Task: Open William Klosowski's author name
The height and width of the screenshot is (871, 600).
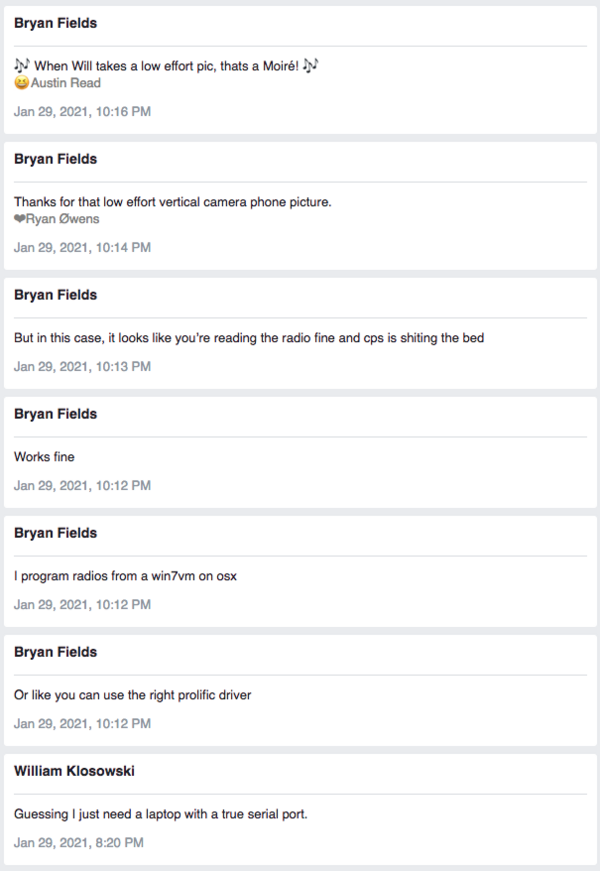Action: pos(73,771)
